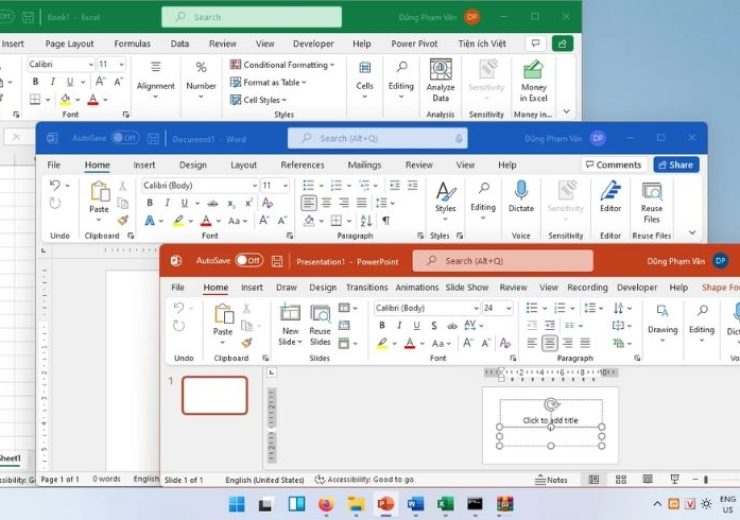Click Dictate microphone in Word ribbon

click(521, 190)
